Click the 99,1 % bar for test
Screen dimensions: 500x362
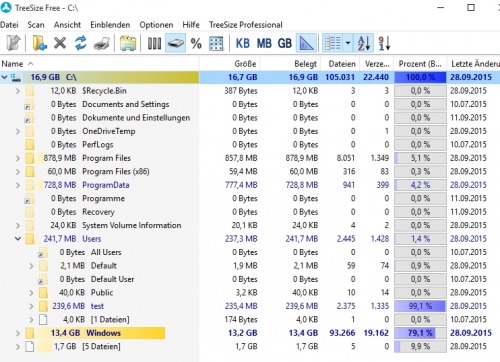pyautogui.click(x=420, y=306)
